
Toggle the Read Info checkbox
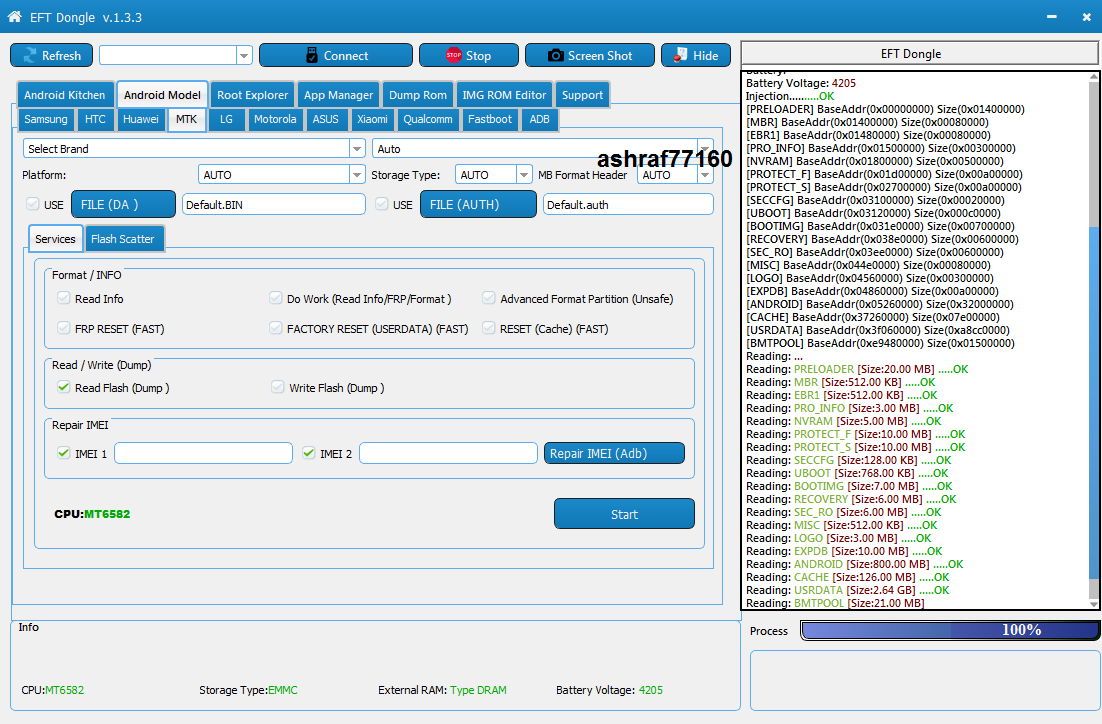pyautogui.click(x=64, y=298)
